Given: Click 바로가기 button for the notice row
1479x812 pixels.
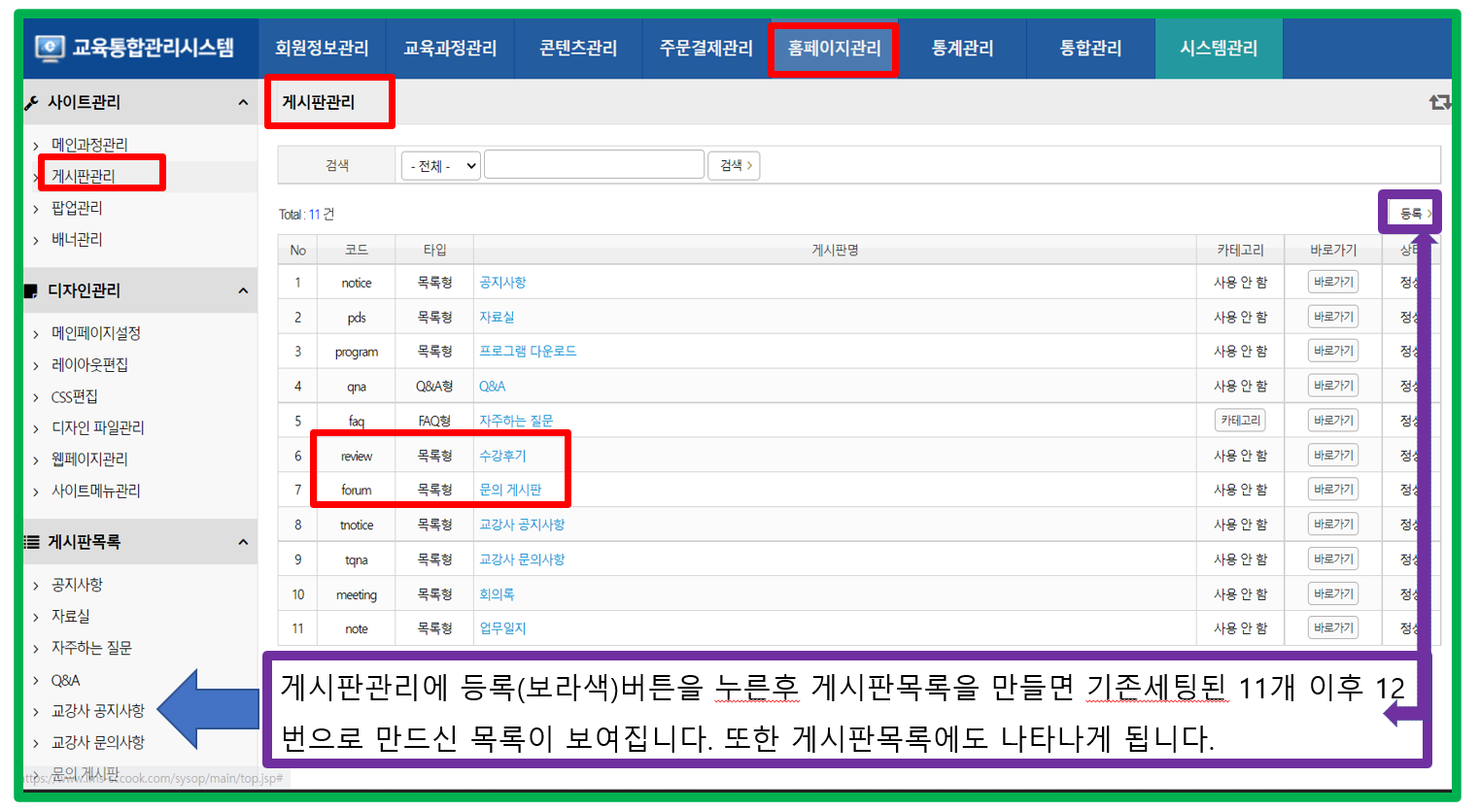Looking at the screenshot, I should click(x=1332, y=283).
